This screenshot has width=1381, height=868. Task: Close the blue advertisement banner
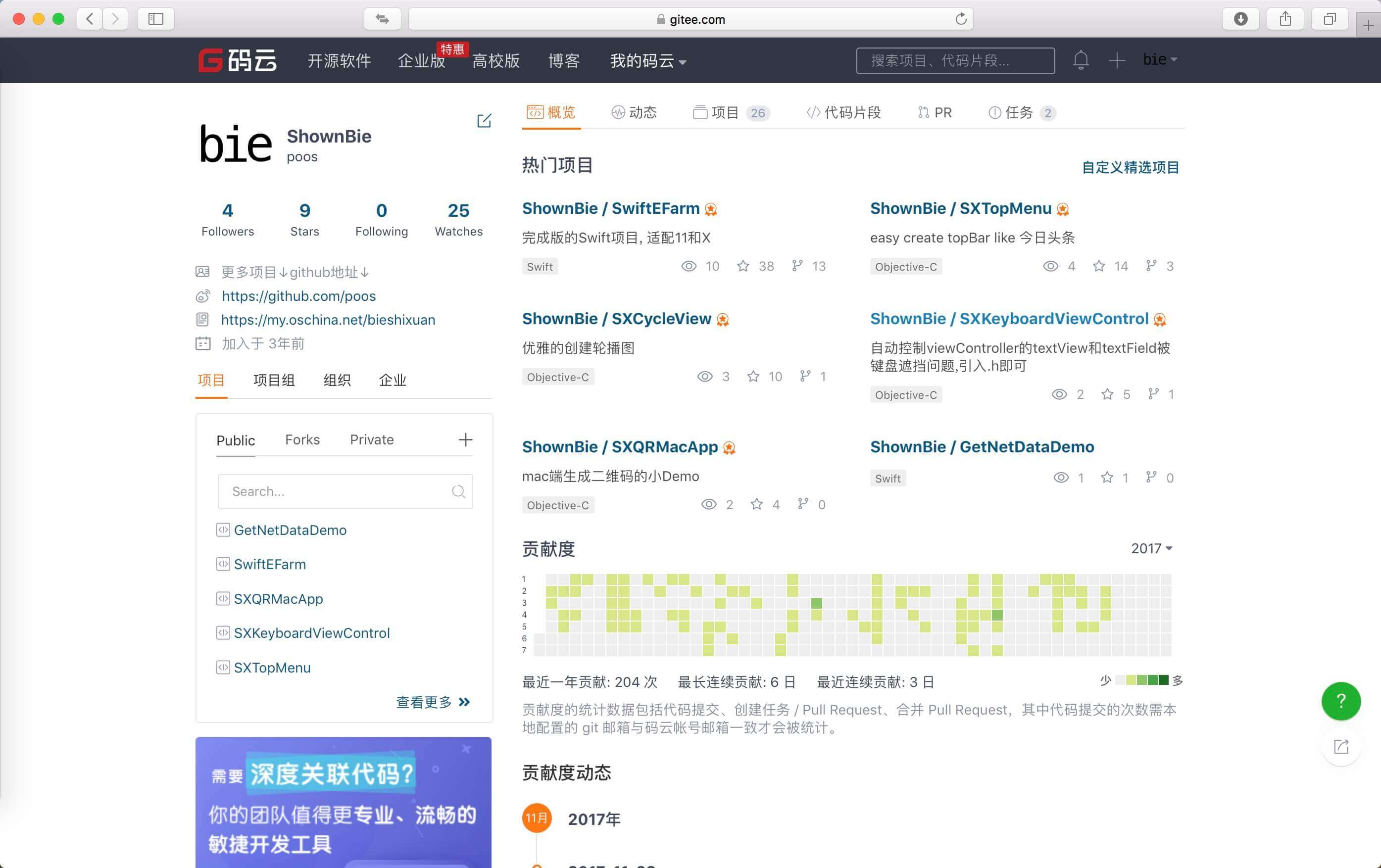pos(466,749)
